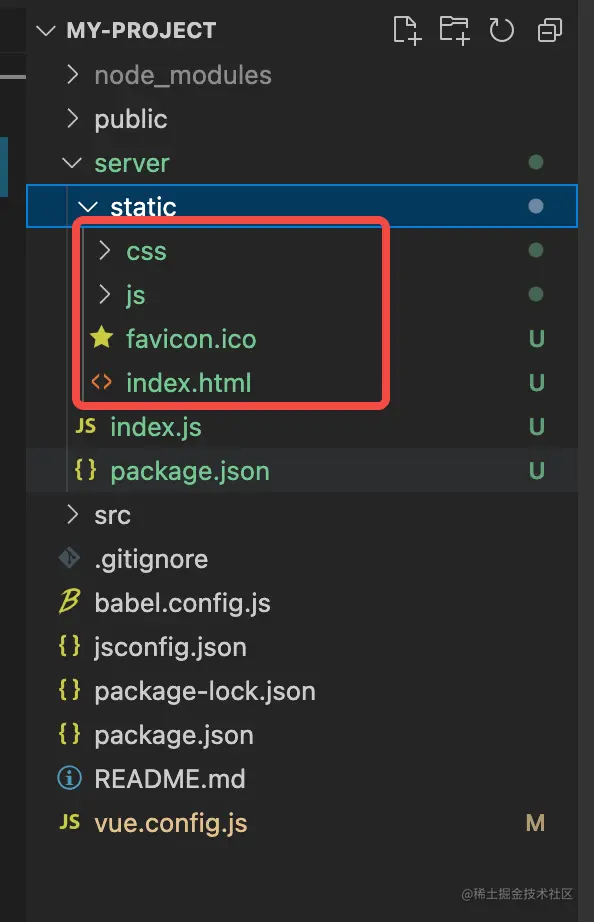The image size is (594, 922).
Task: Select the static folder row
Action: click(x=302, y=206)
